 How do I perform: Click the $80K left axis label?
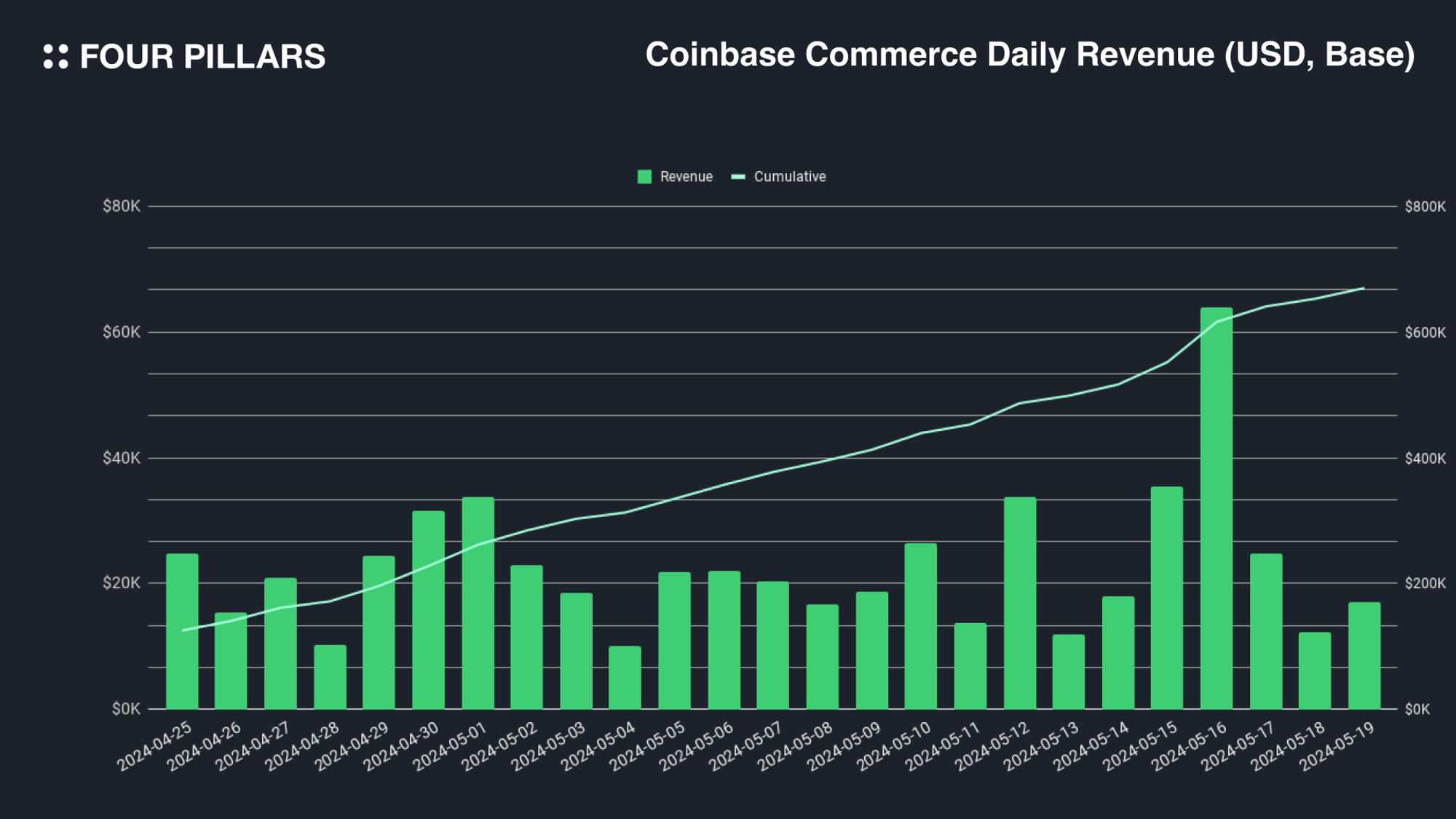122,207
